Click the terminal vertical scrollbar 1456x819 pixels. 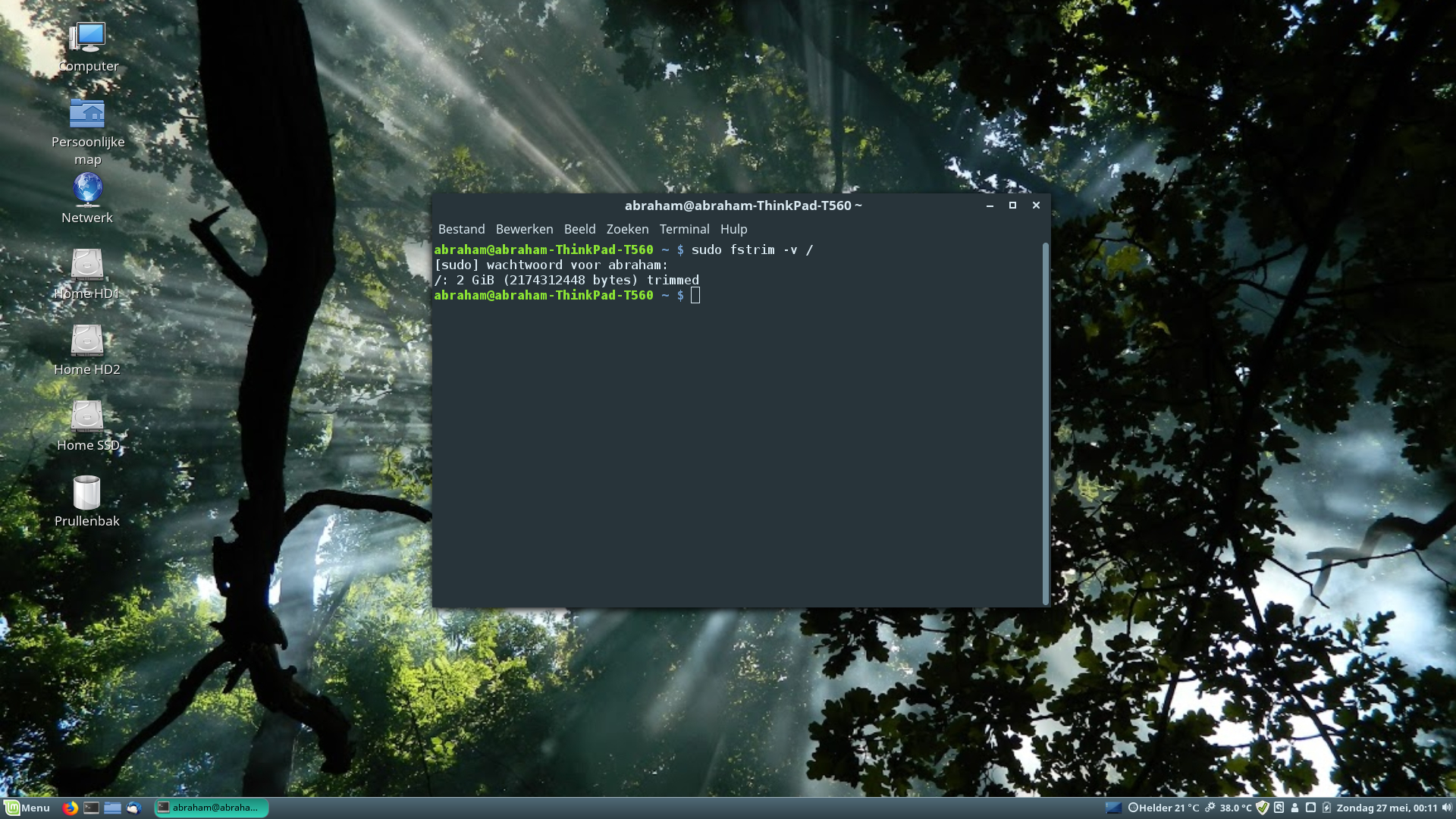[1046, 423]
